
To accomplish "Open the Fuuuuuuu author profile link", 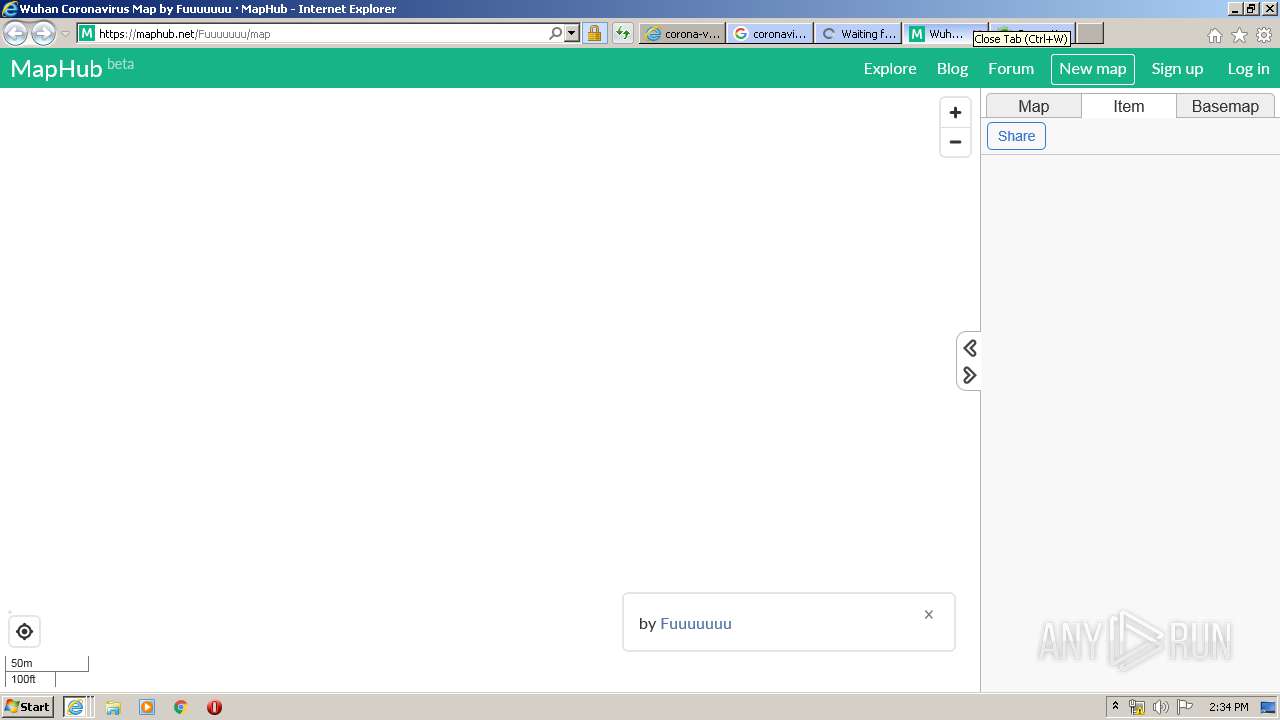I will pos(696,623).
